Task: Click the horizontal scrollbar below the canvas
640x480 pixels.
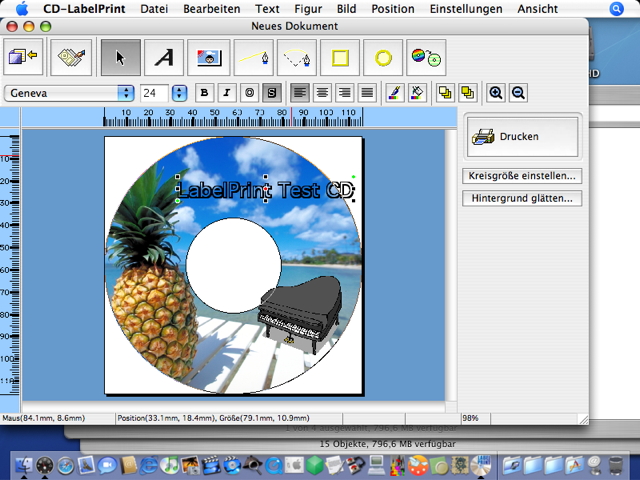Action: pyautogui.click(x=233, y=407)
